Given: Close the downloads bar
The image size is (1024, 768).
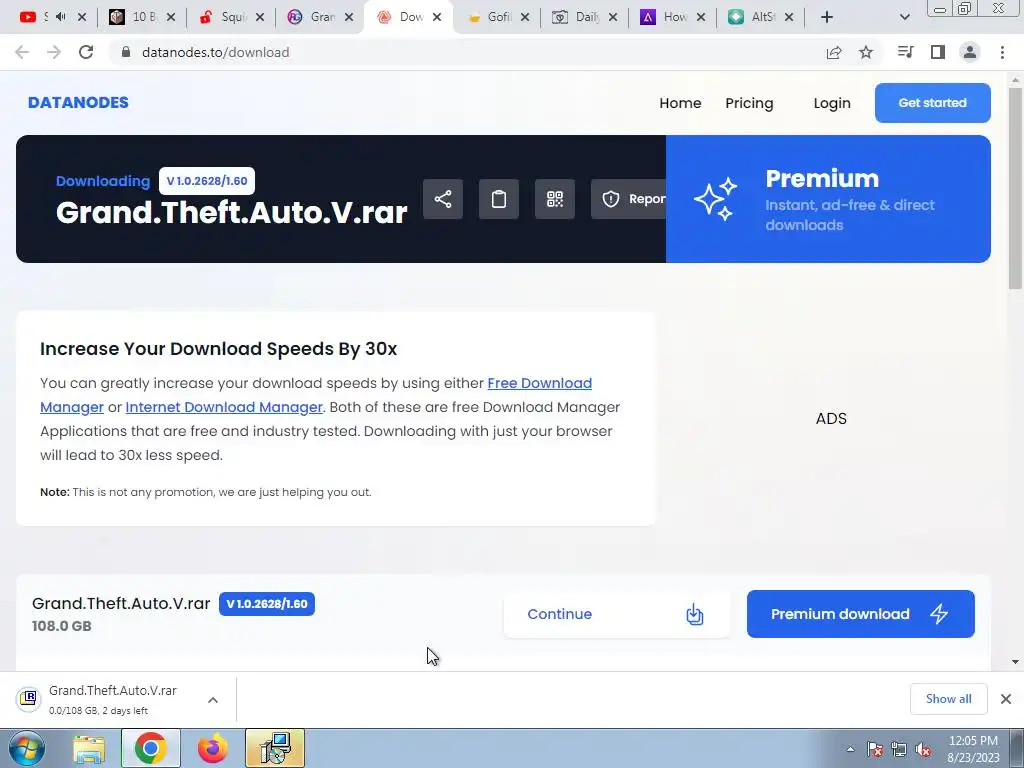Looking at the screenshot, I should pos(1006,699).
